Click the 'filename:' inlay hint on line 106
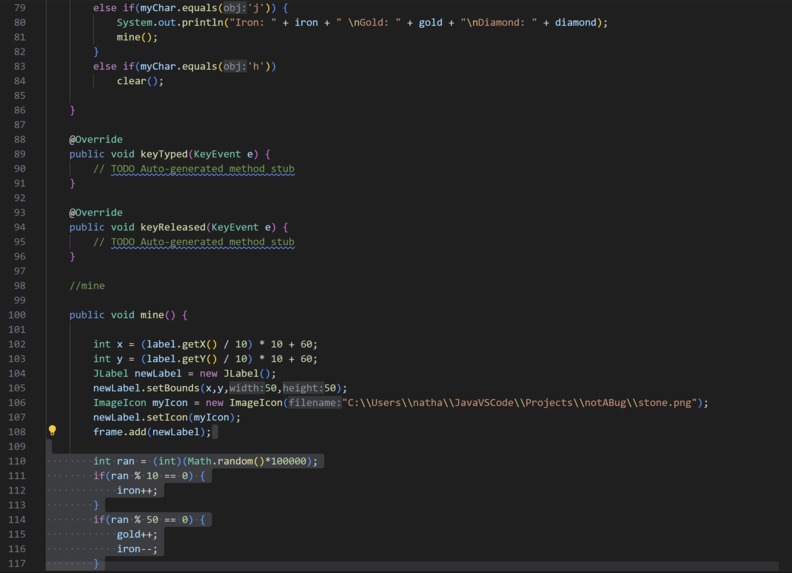The height and width of the screenshot is (573, 792). coord(315,403)
